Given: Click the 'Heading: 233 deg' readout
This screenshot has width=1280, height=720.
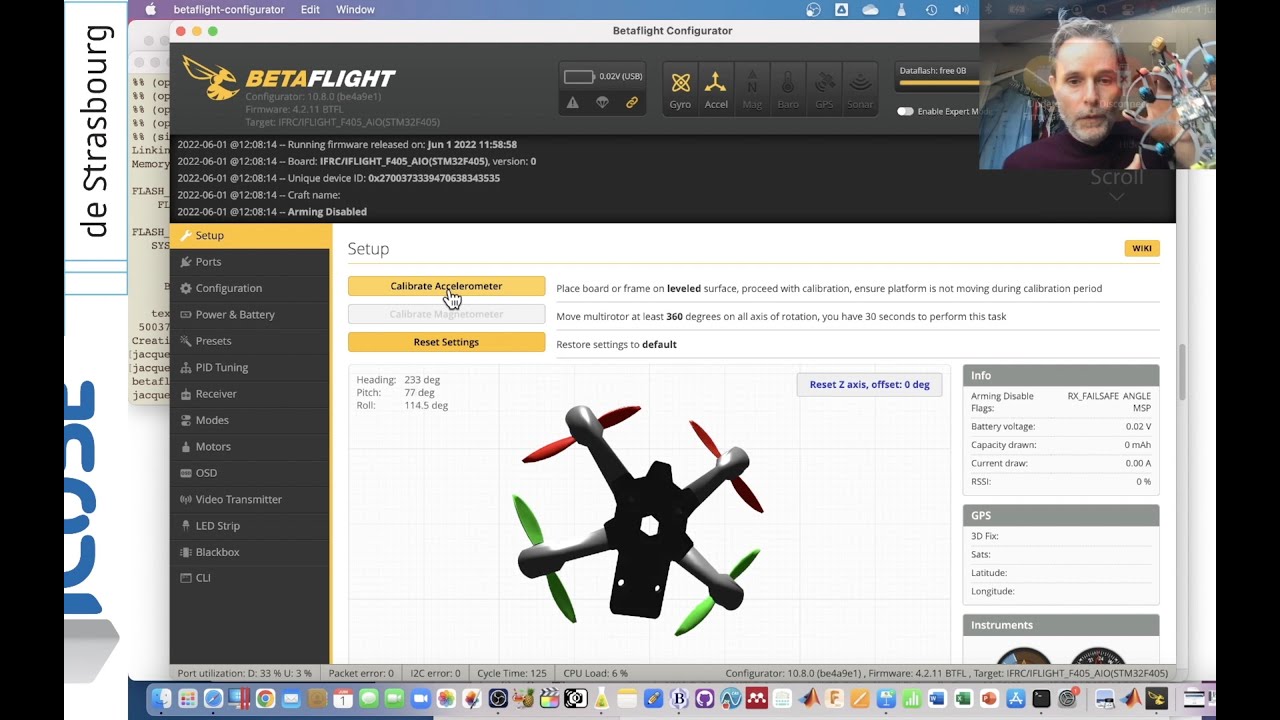Looking at the screenshot, I should pos(398,380).
